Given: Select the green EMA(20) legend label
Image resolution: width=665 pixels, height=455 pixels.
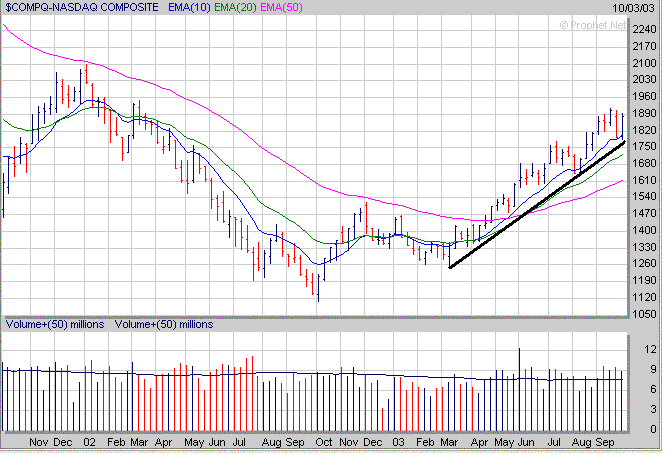Looking at the screenshot, I should [x=235, y=7].
